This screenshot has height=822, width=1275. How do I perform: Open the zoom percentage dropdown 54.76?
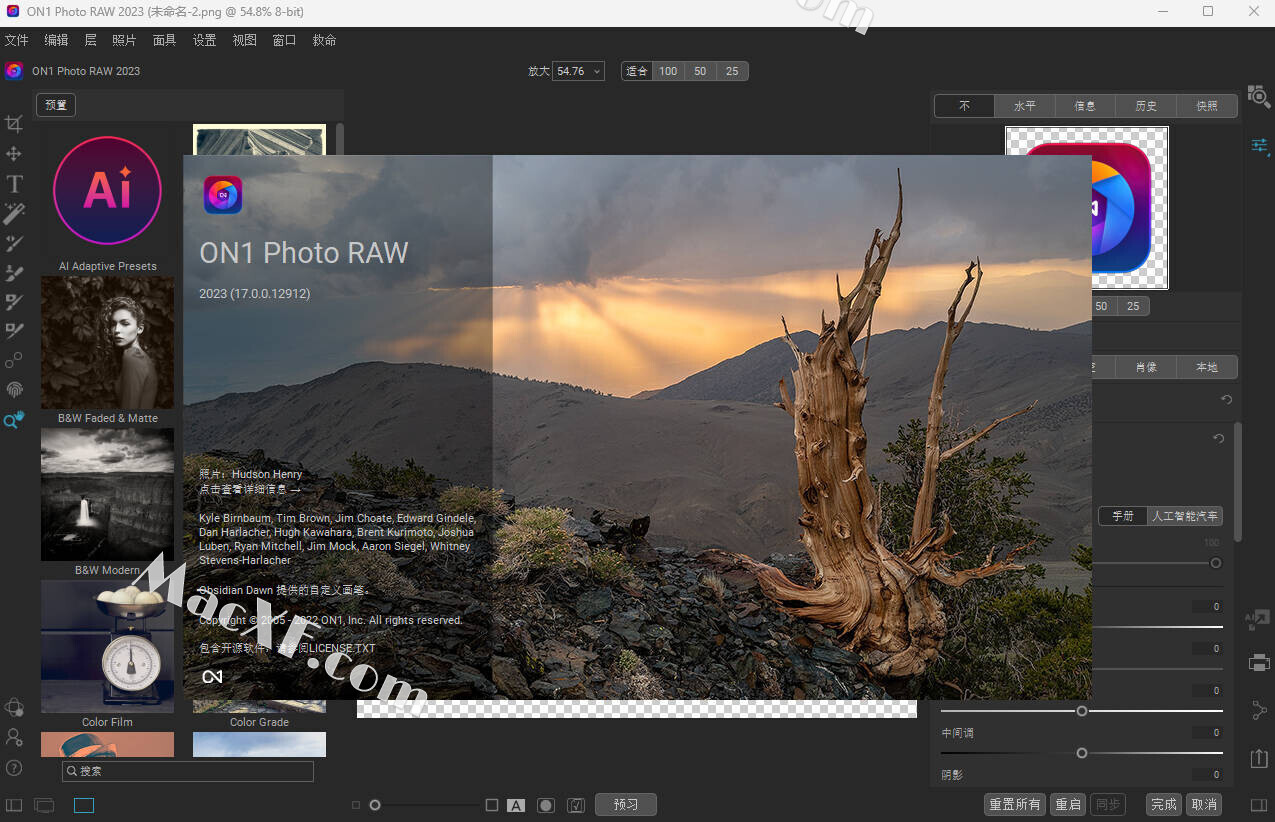coord(579,71)
